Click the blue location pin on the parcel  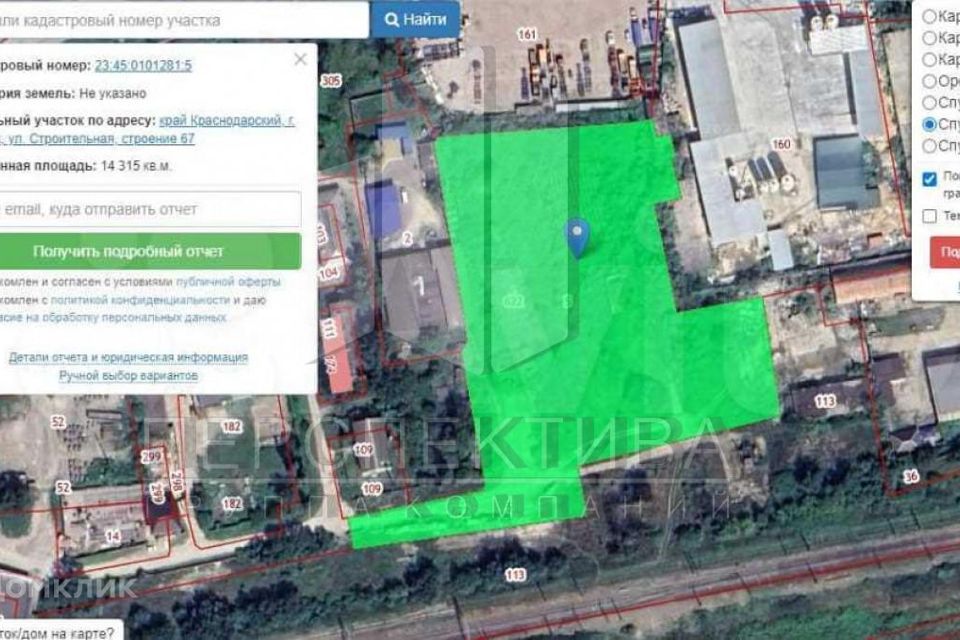pos(577,237)
